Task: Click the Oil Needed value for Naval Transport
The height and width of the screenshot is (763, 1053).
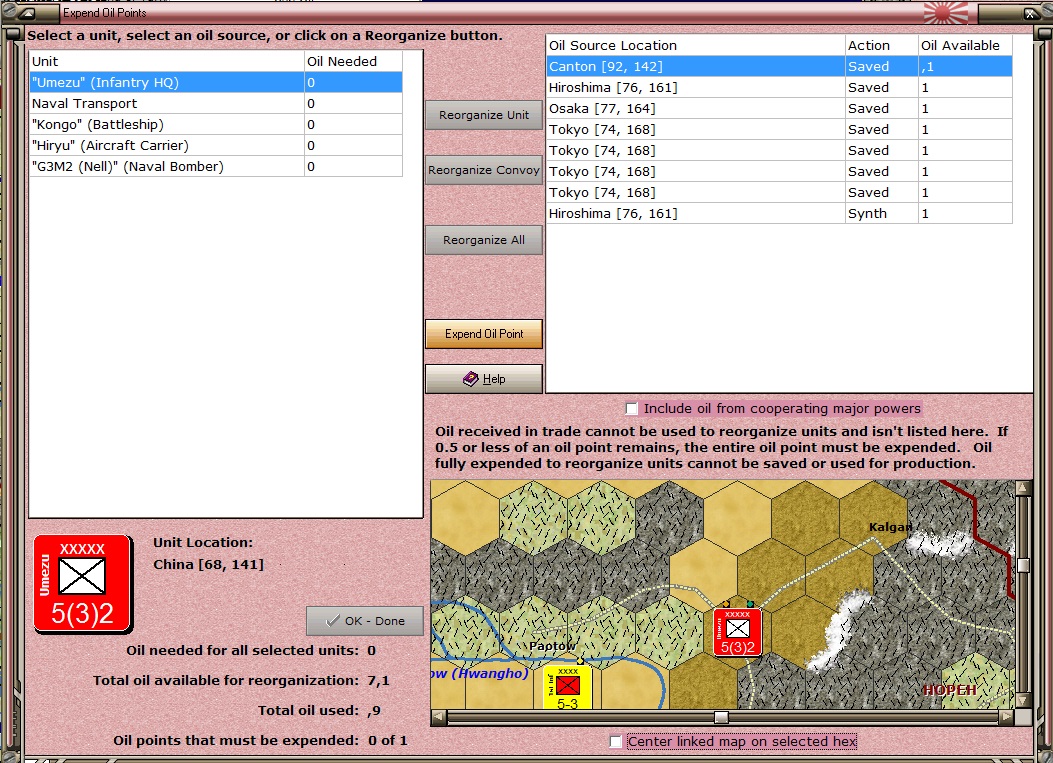Action: [x=353, y=103]
